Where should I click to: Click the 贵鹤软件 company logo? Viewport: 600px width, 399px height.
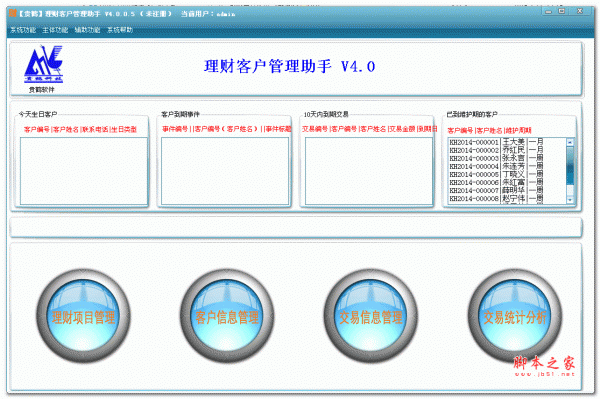[43, 64]
